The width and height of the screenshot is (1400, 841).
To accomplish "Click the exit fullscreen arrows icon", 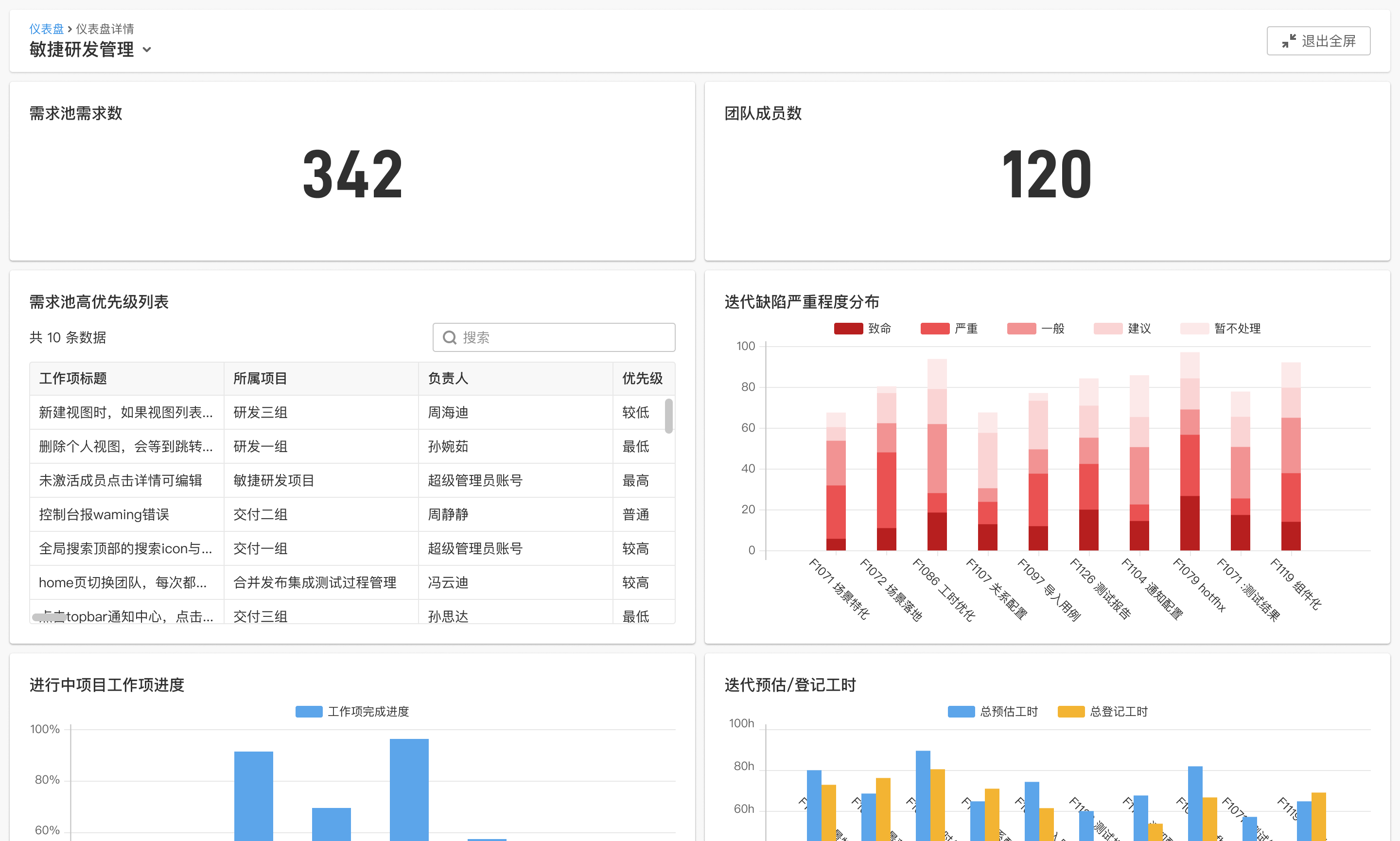I will point(1288,41).
